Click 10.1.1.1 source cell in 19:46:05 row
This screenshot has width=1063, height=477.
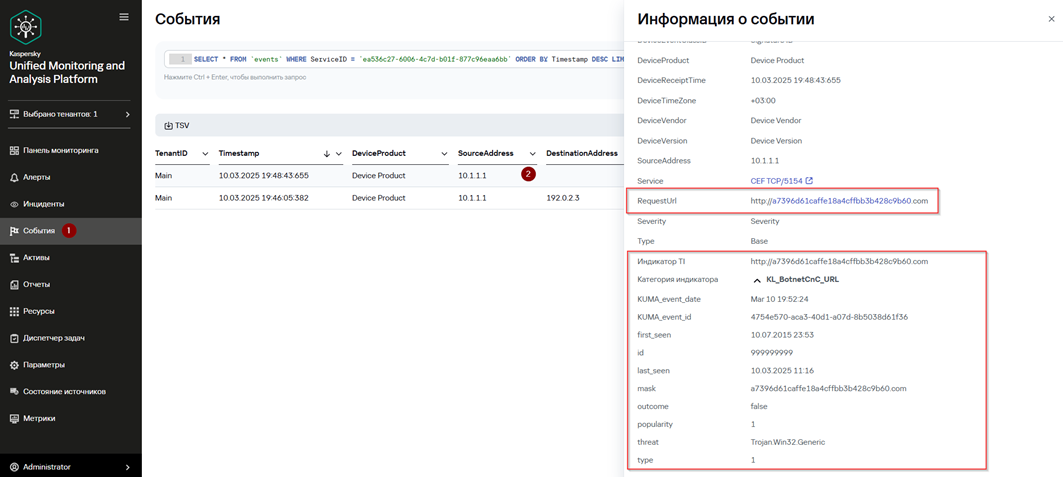pos(474,198)
